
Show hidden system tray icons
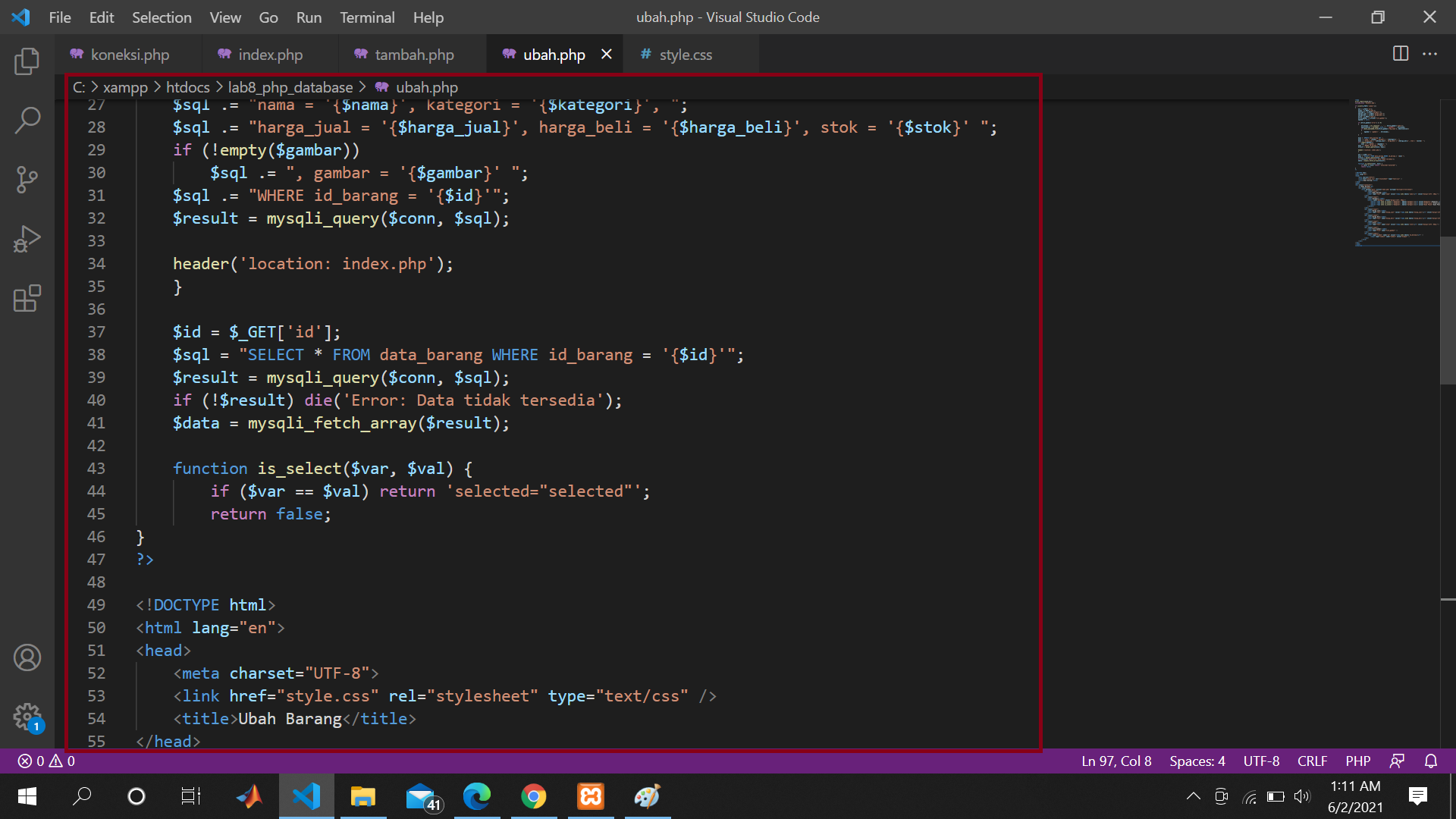coord(1193,796)
